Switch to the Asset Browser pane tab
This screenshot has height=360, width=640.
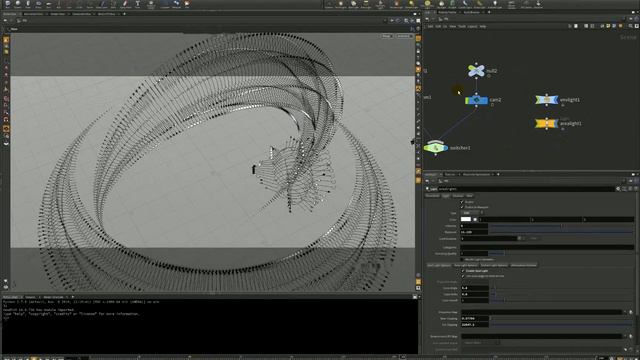(x=472, y=12)
